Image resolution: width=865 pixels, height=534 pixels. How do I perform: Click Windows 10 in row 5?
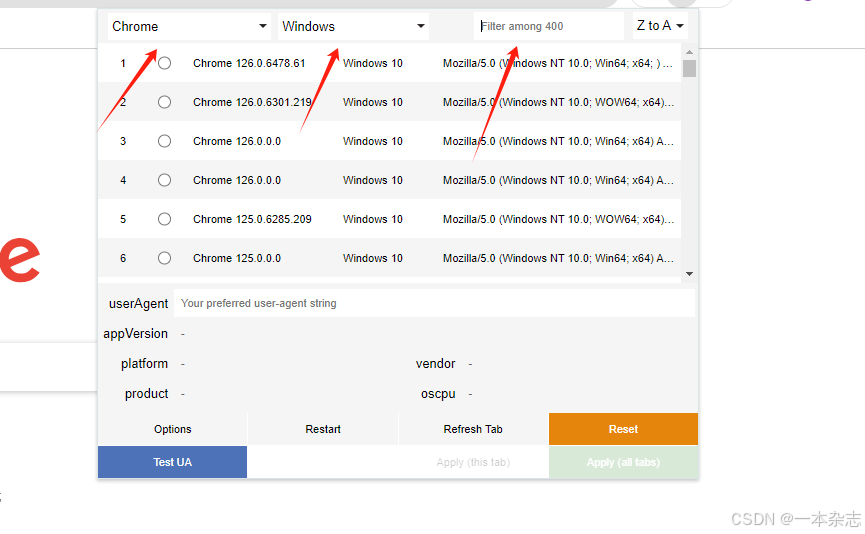[x=372, y=219]
